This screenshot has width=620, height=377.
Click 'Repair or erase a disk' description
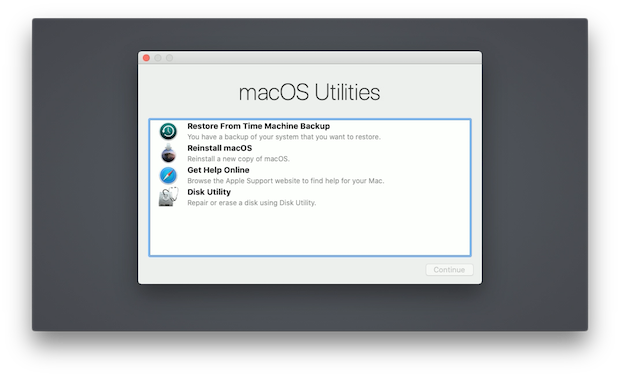(x=251, y=203)
